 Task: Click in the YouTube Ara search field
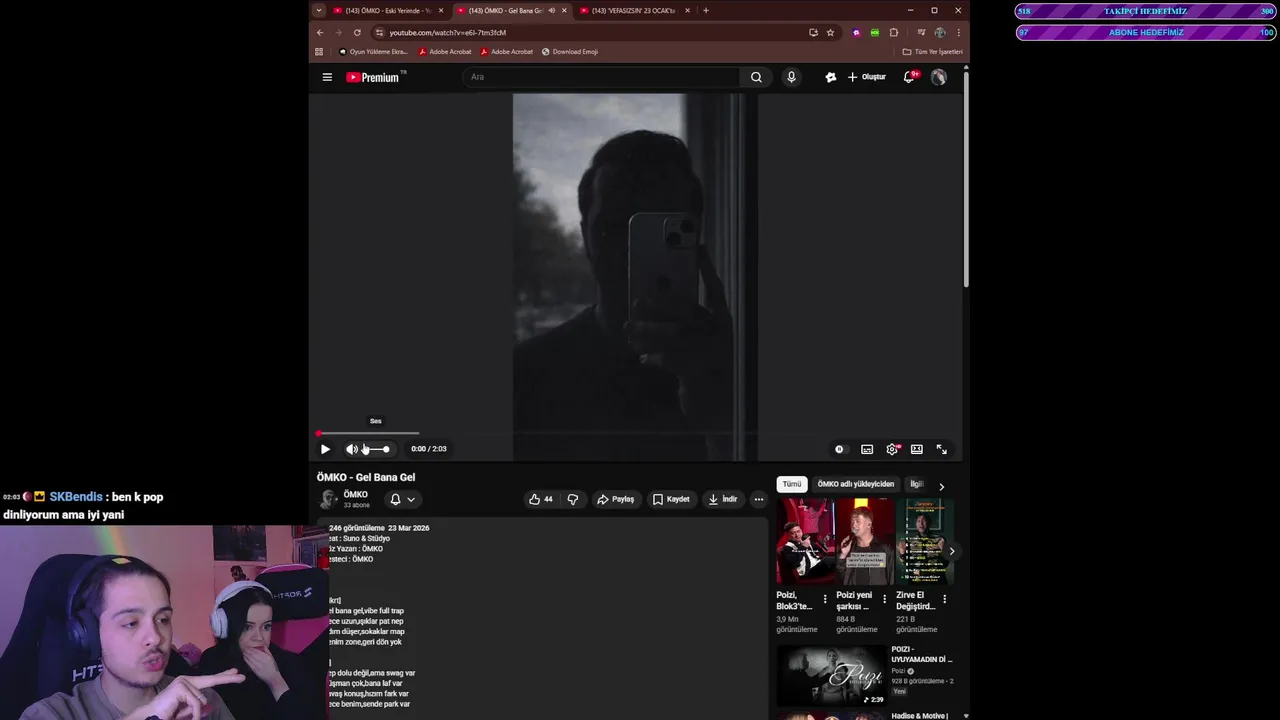click(600, 77)
